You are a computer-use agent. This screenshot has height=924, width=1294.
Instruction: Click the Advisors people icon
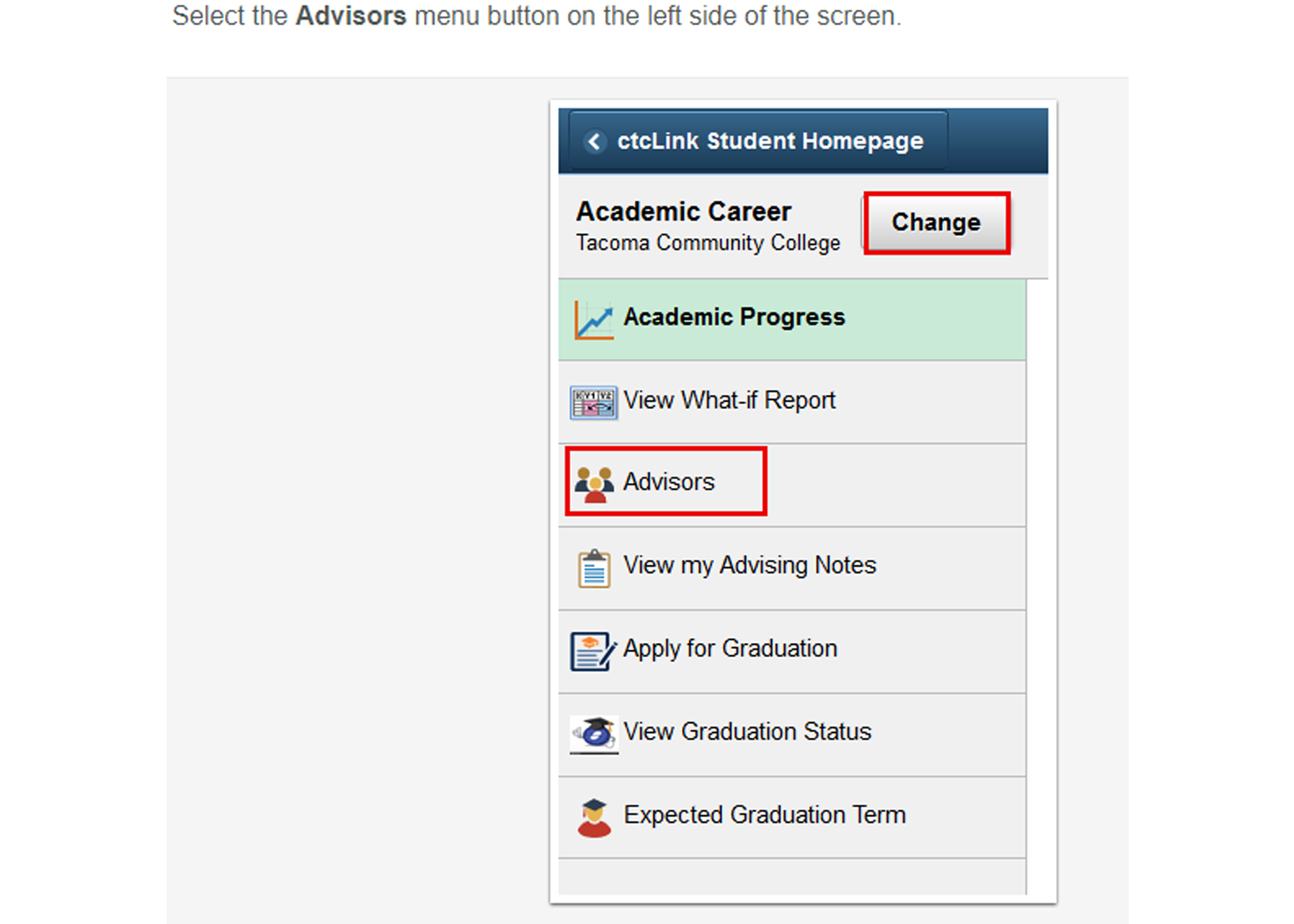(x=594, y=484)
